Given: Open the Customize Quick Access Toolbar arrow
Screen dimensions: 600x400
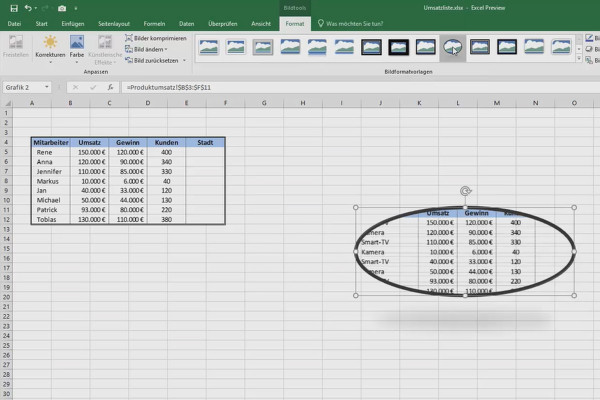Looking at the screenshot, I should pyautogui.click(x=76, y=8).
